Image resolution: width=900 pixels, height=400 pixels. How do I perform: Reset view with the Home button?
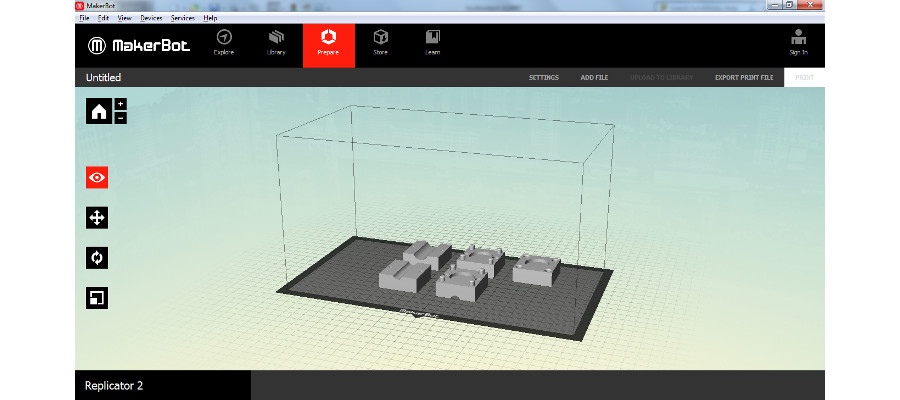tap(99, 111)
